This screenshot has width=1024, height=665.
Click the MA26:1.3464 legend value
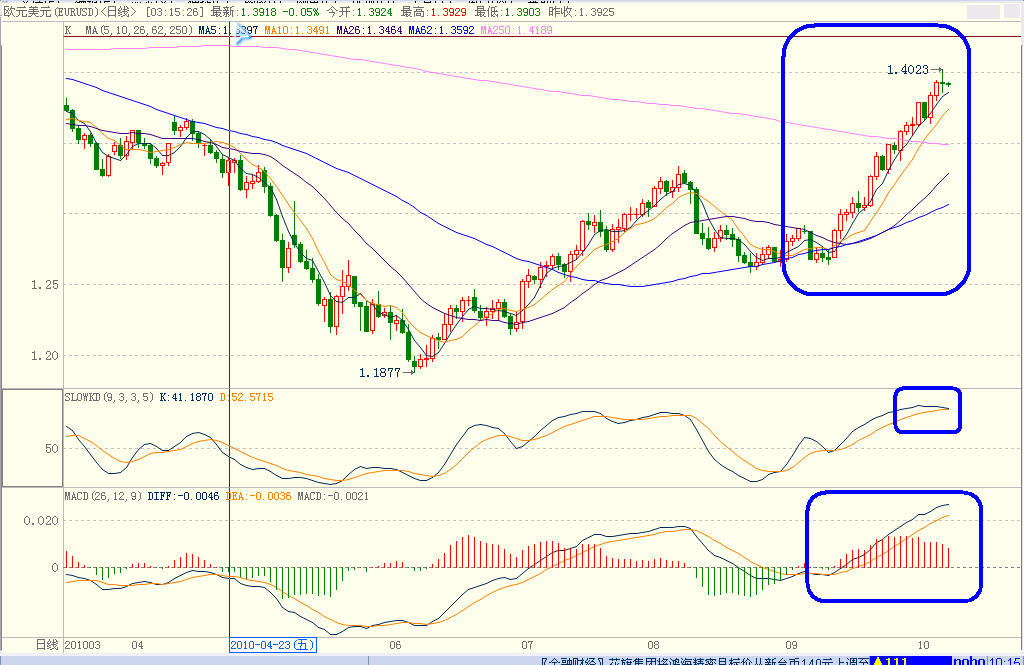coord(370,30)
